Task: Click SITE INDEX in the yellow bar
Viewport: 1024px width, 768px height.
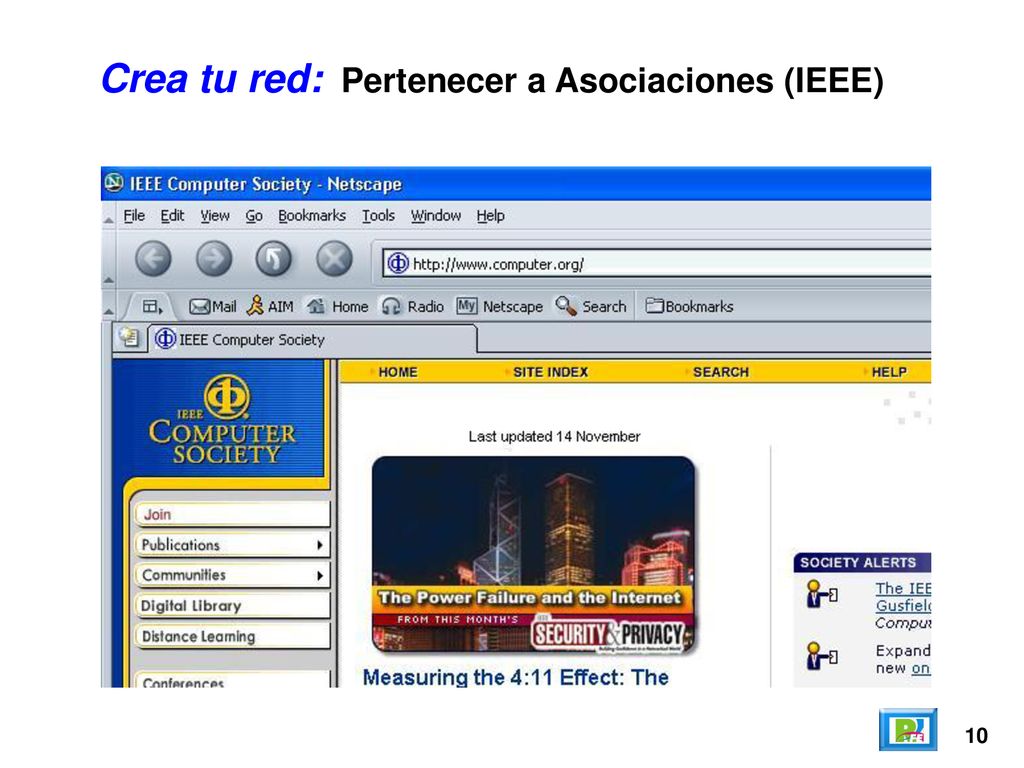Action: click(550, 372)
